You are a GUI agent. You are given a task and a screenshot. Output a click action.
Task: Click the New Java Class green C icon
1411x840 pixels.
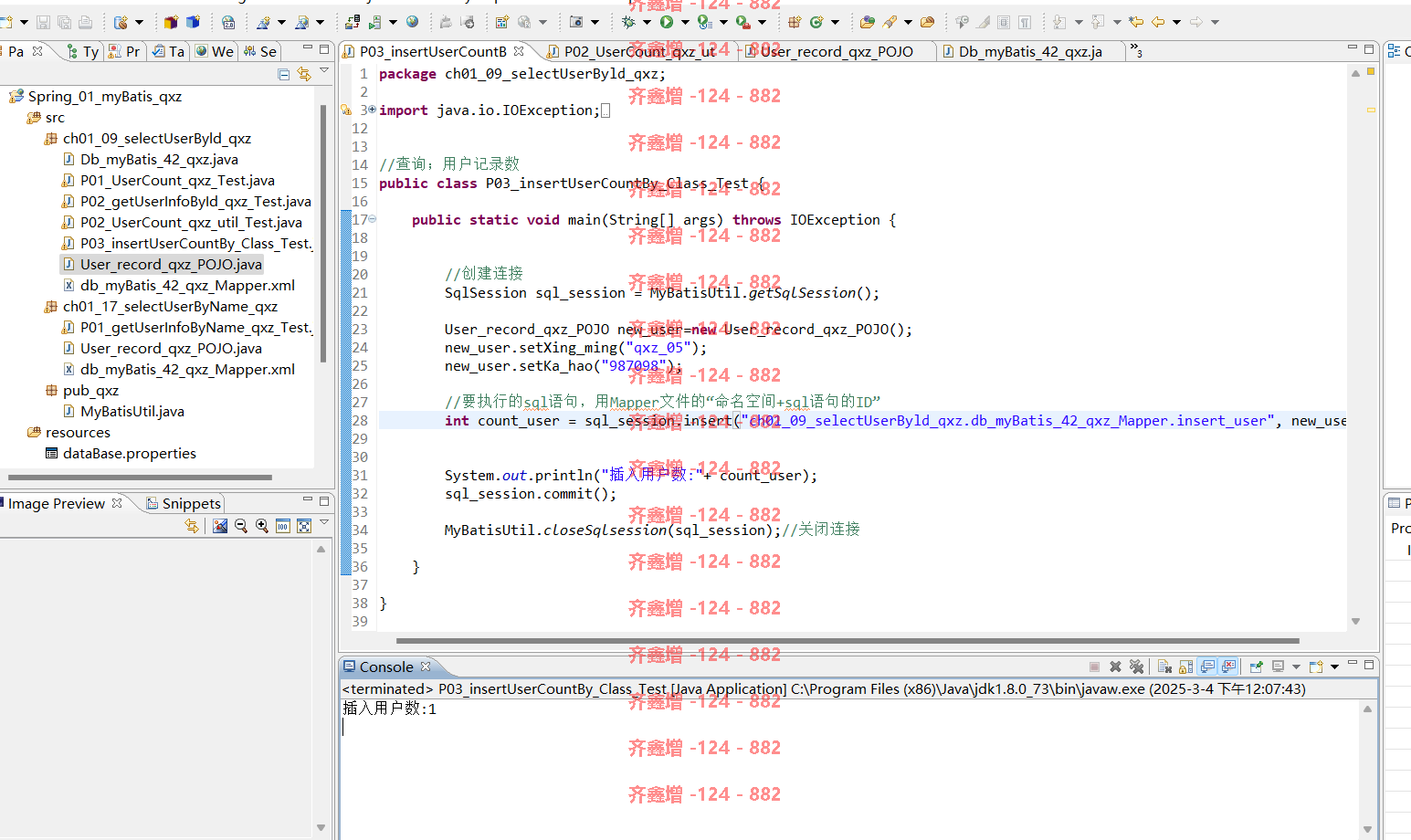click(x=816, y=22)
